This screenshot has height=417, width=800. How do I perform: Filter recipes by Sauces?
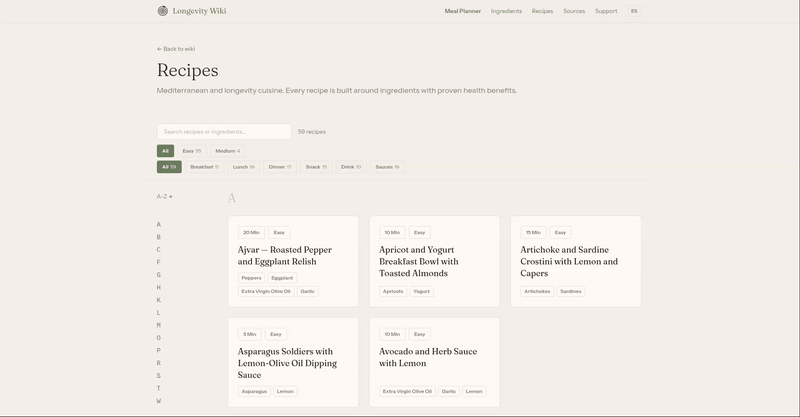tap(387, 167)
